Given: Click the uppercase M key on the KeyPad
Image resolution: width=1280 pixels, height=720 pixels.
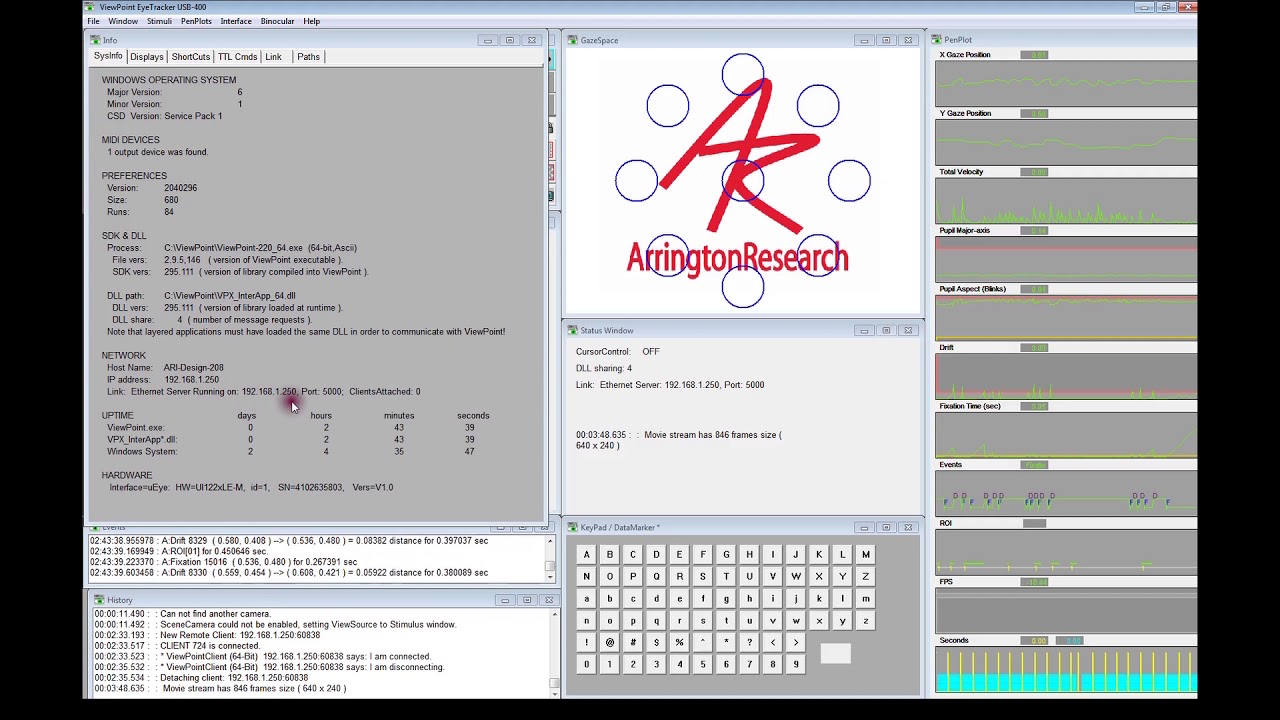Looking at the screenshot, I should click(x=865, y=554).
